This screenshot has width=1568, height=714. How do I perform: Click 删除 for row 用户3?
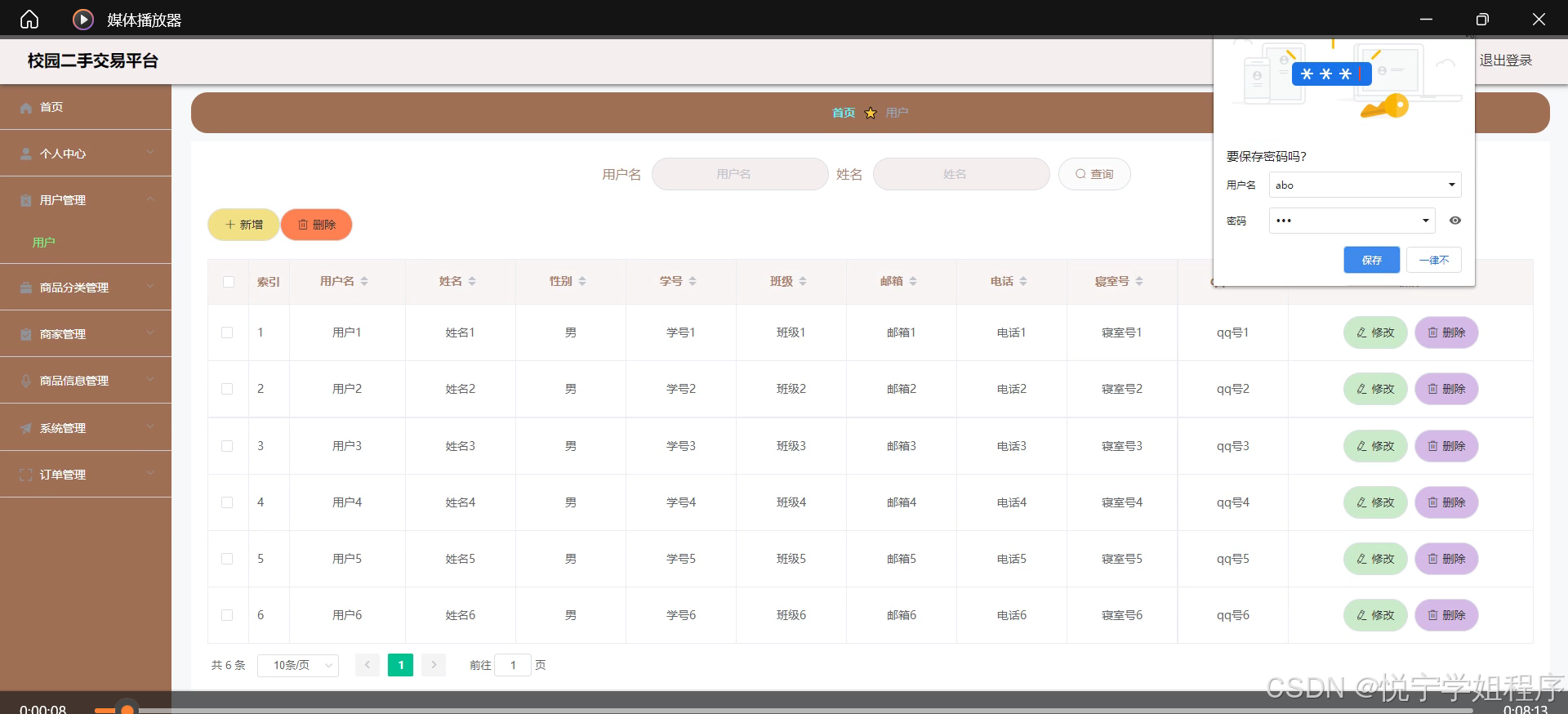coord(1446,446)
